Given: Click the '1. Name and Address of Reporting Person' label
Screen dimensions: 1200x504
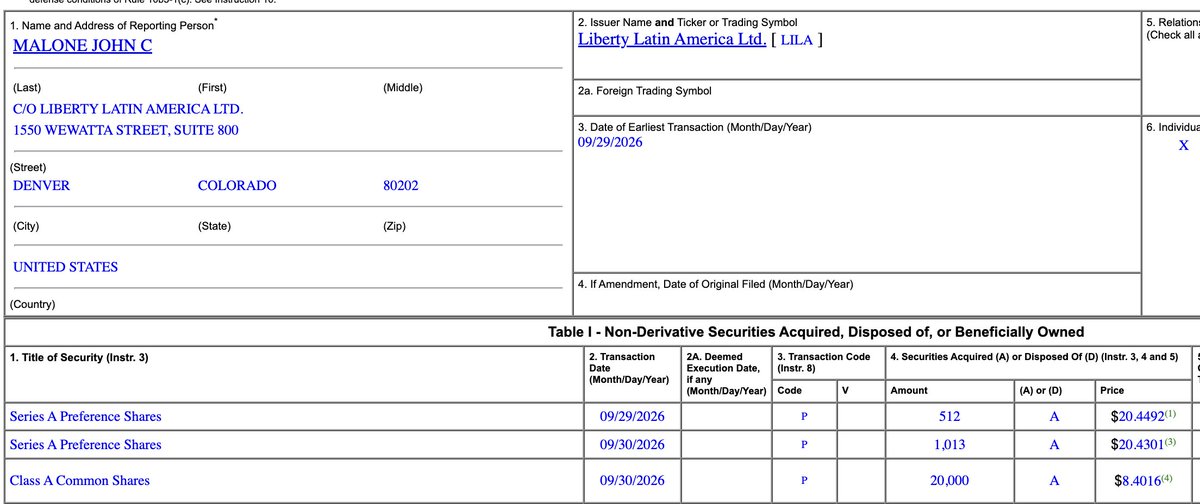Looking at the screenshot, I should point(114,24).
